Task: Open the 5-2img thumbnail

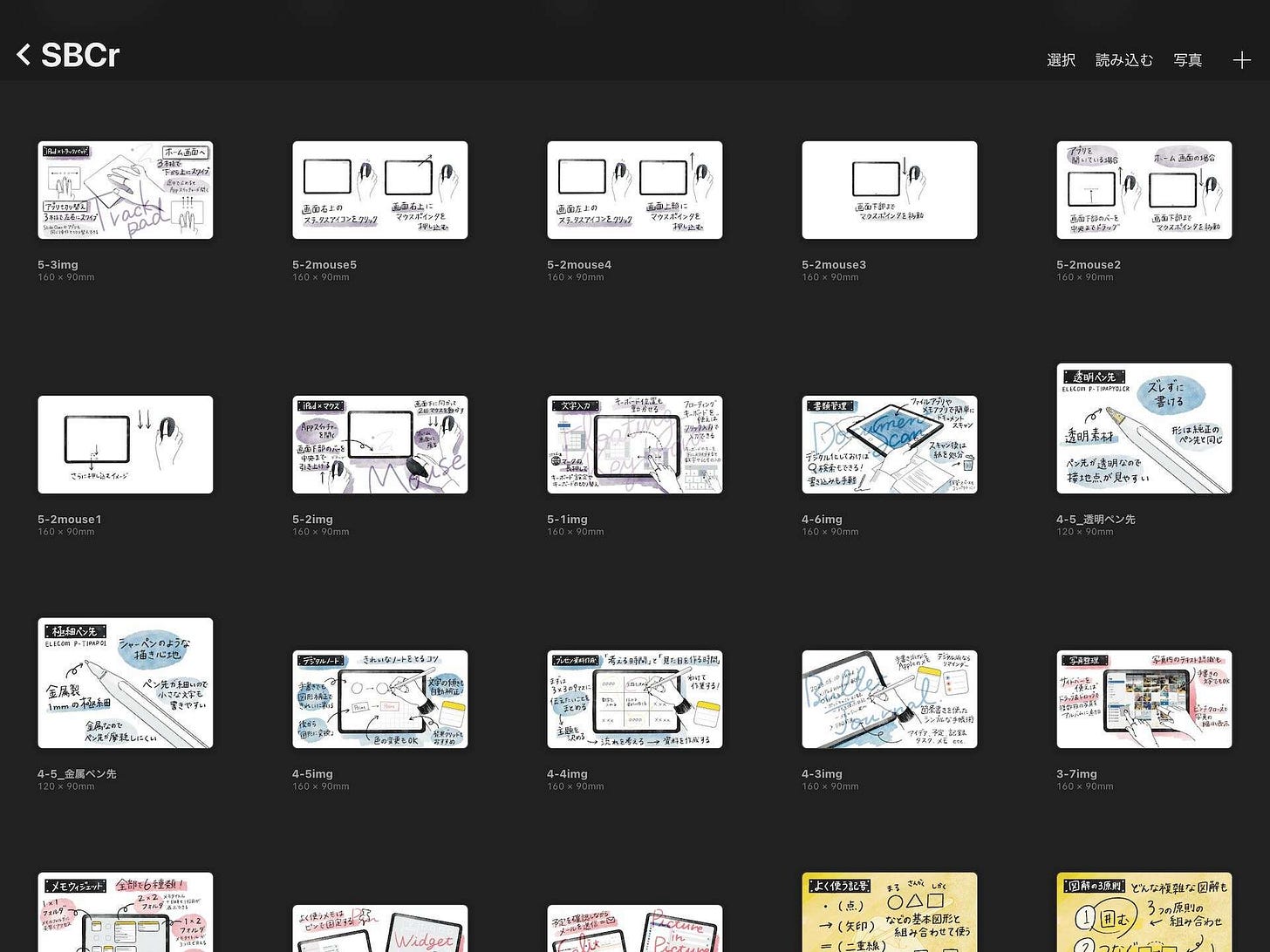Action: (380, 445)
